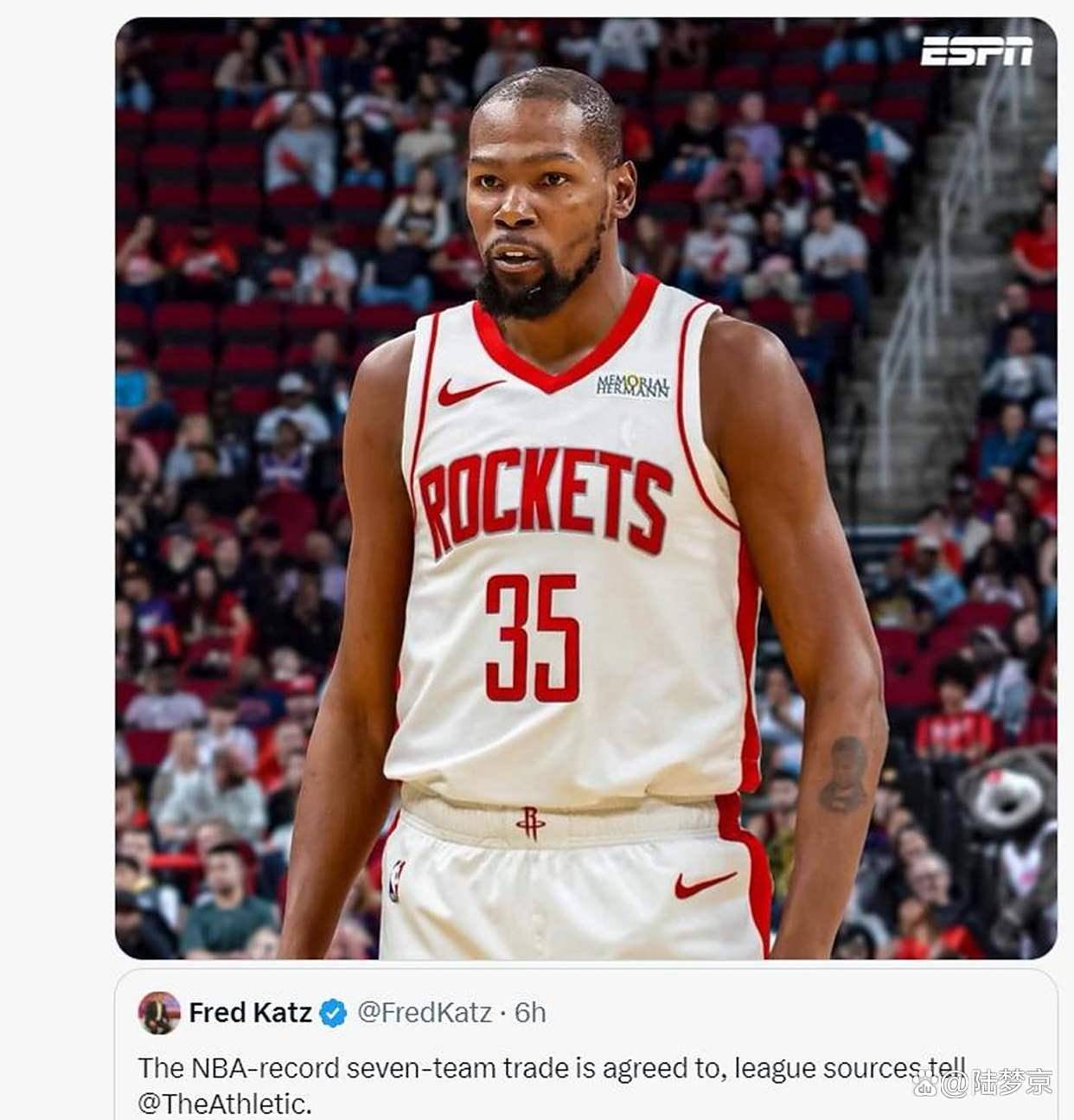Click the NBA logo on the shorts
This screenshot has height=1120, width=1074.
point(397,880)
